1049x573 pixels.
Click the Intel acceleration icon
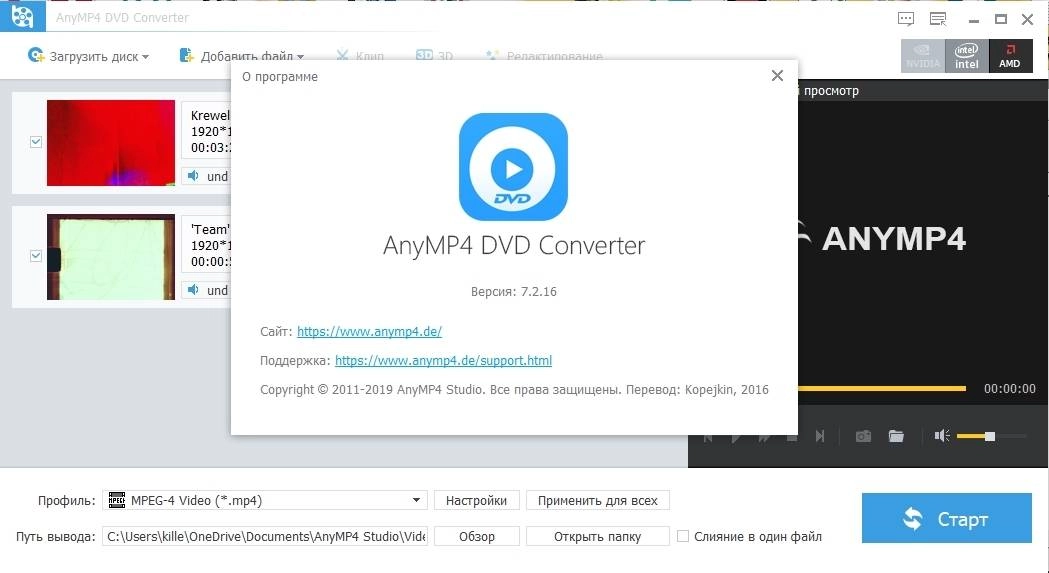(966, 56)
